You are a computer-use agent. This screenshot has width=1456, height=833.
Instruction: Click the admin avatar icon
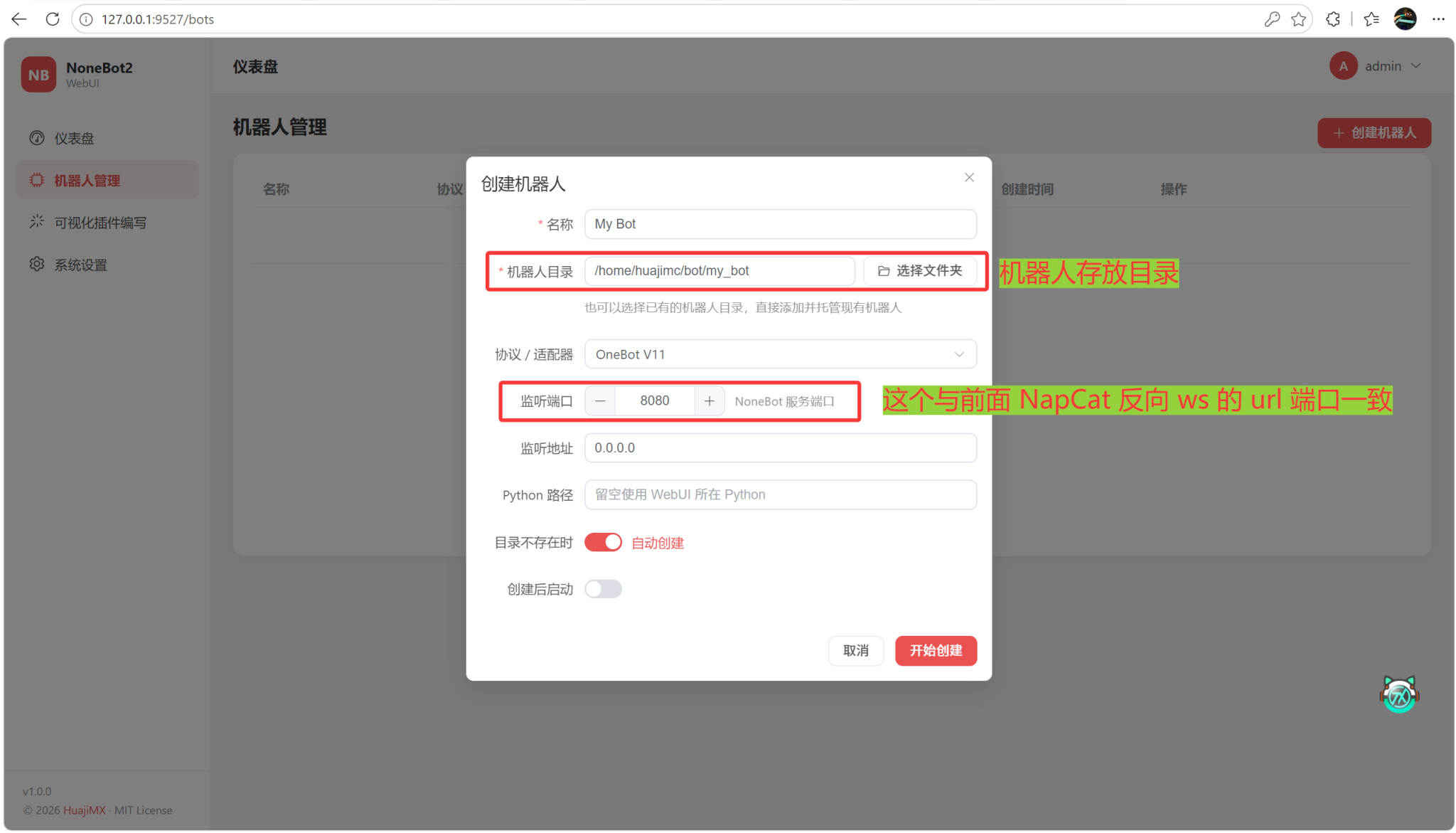[1343, 66]
